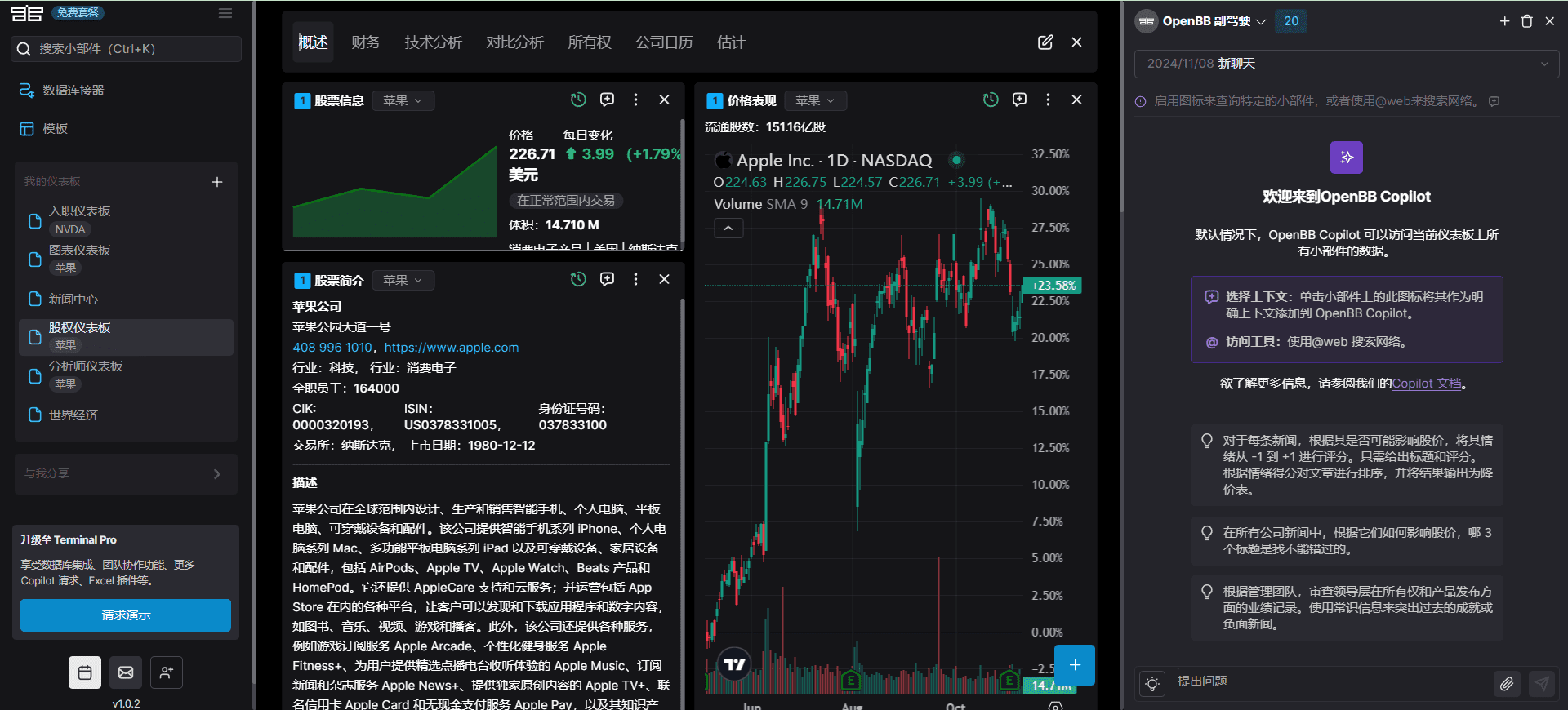Click the attachment paperclip in Copilot
This screenshot has height=710, width=1568.
[x=1507, y=684]
